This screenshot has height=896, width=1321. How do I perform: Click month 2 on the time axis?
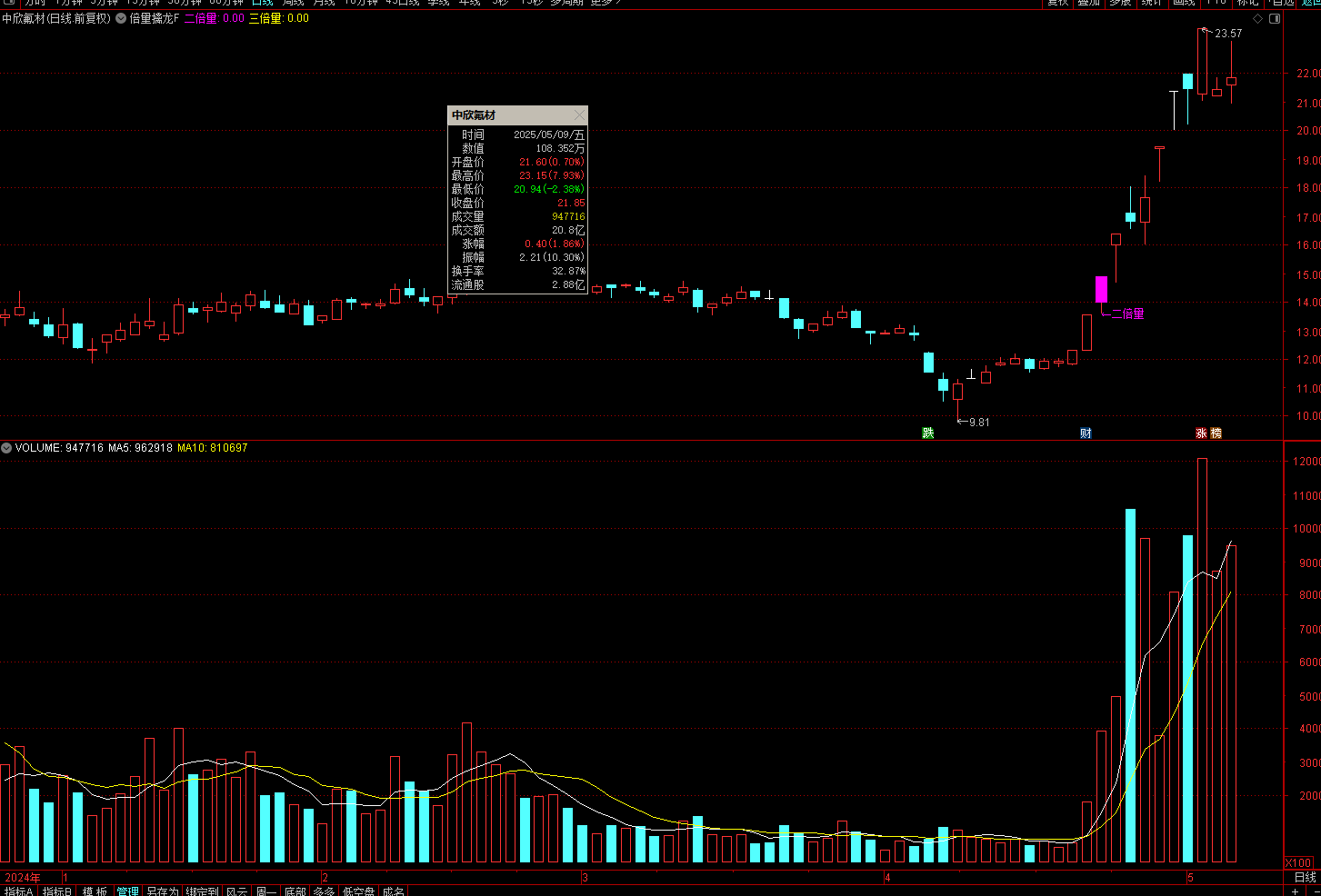click(x=325, y=878)
